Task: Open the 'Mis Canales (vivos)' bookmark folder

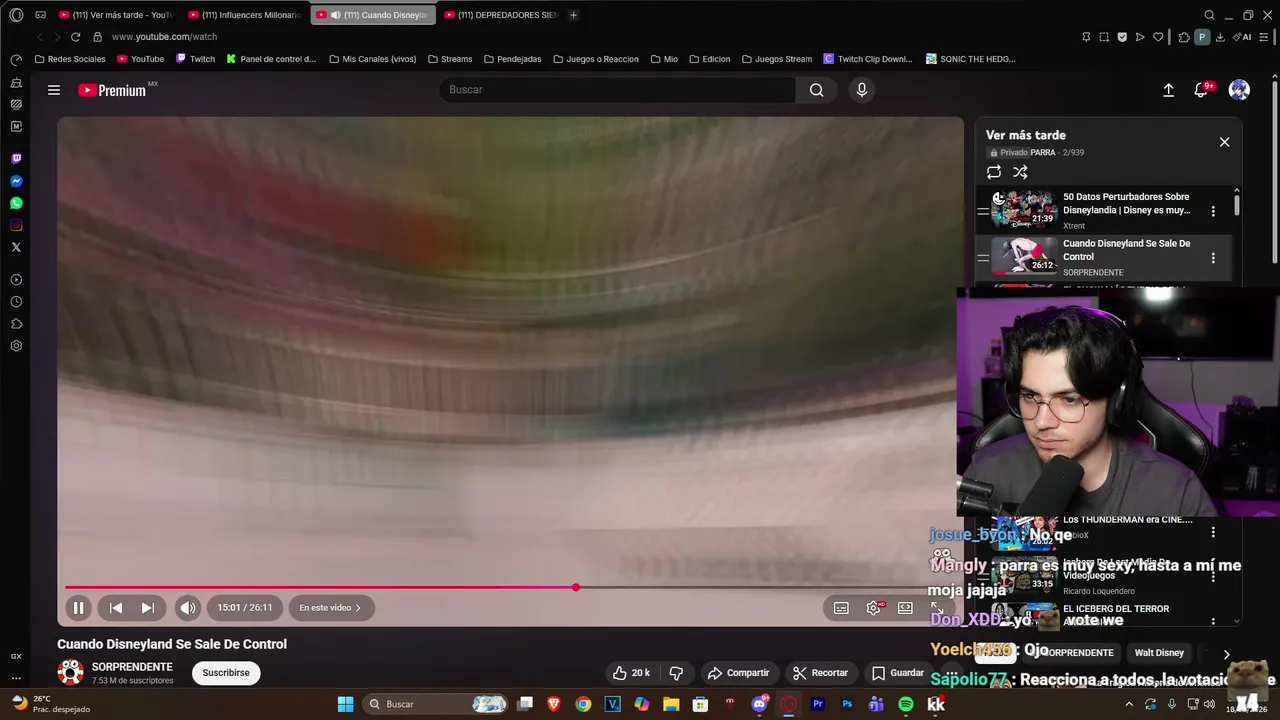Action: point(372,59)
